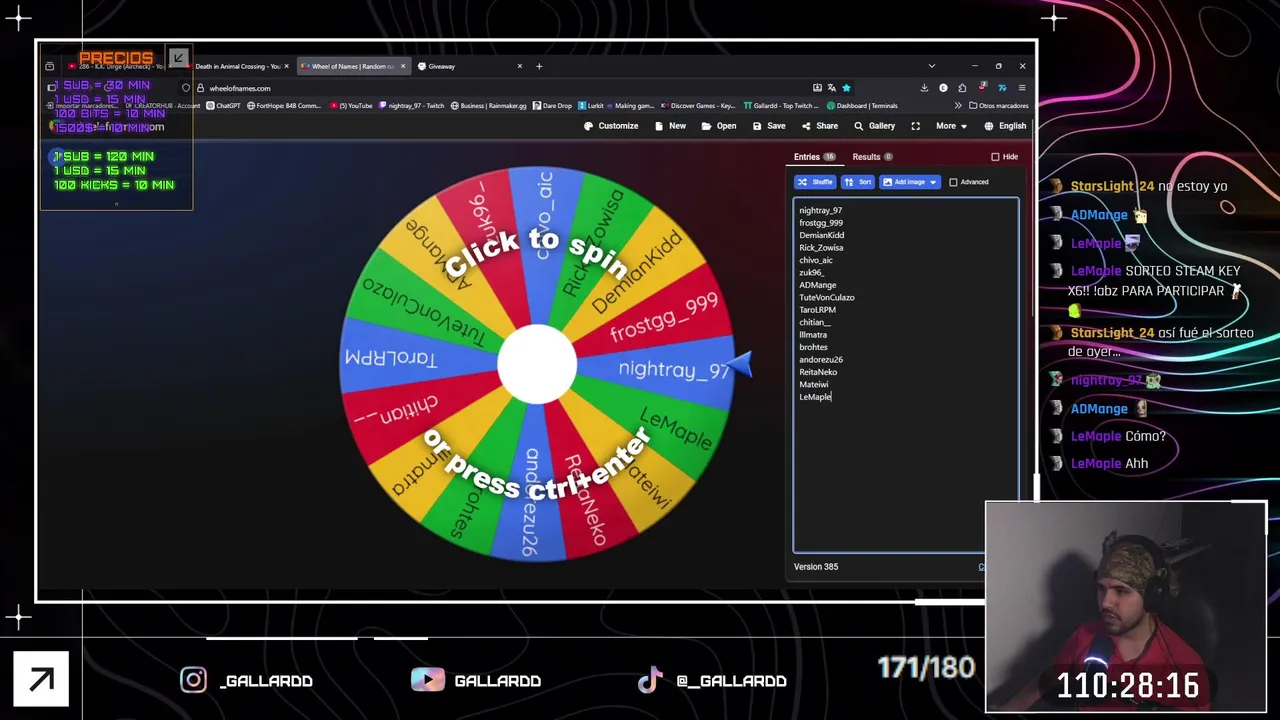Sort the entries alphabetically
1280x720 pixels.
pos(858,182)
